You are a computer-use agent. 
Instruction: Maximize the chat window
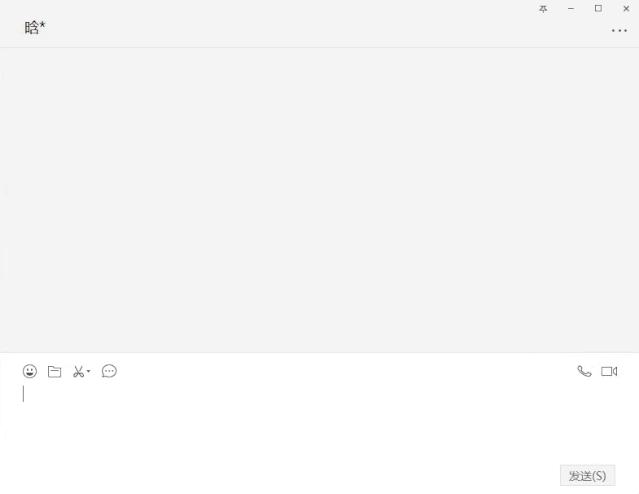pos(598,9)
